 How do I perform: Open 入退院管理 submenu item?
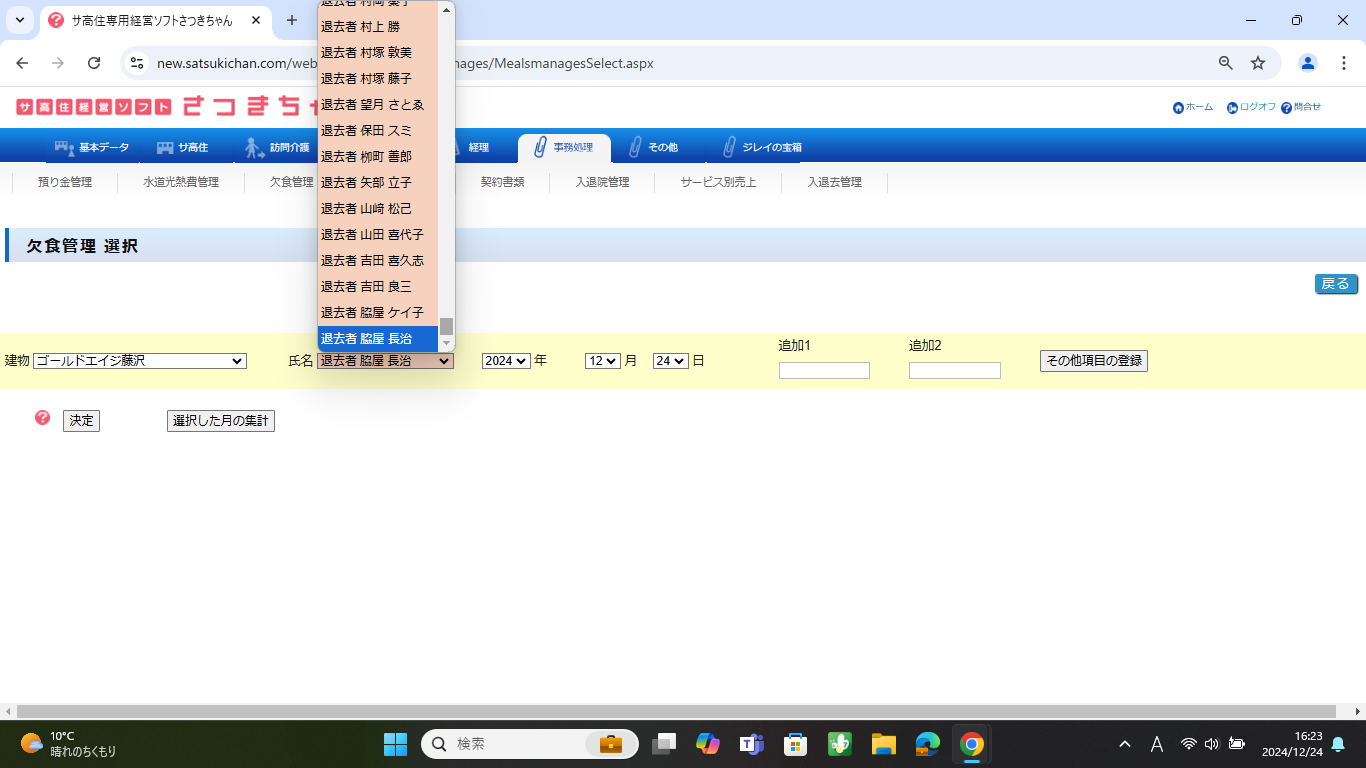[602, 182]
